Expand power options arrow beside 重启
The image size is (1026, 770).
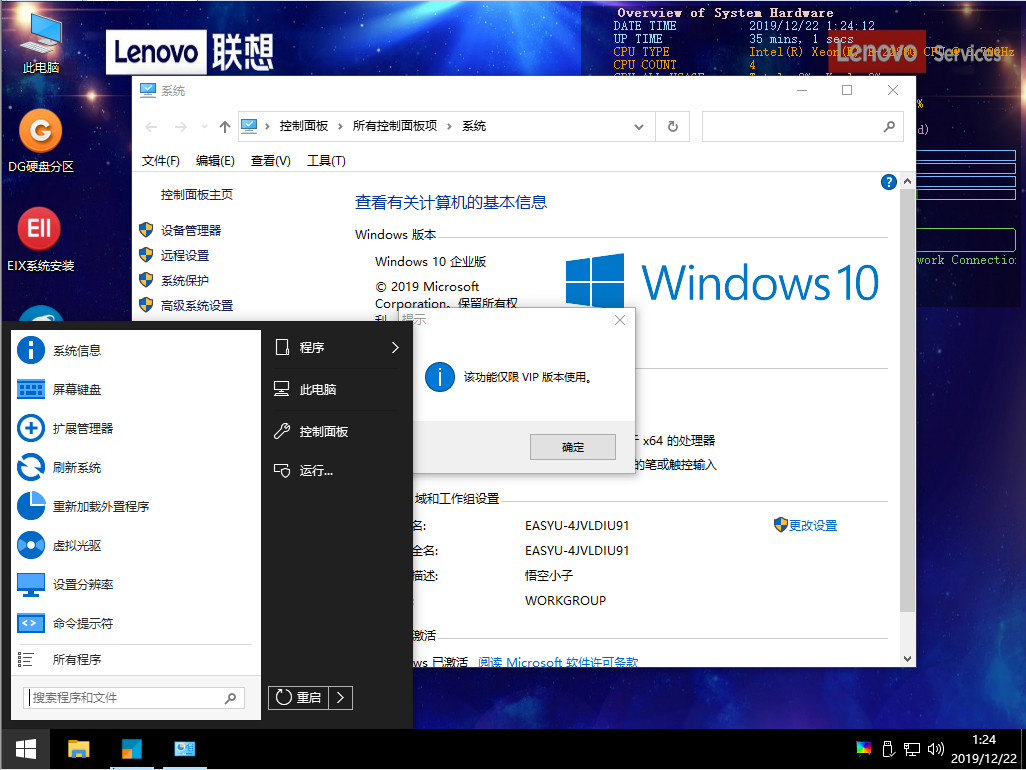pyautogui.click(x=340, y=698)
